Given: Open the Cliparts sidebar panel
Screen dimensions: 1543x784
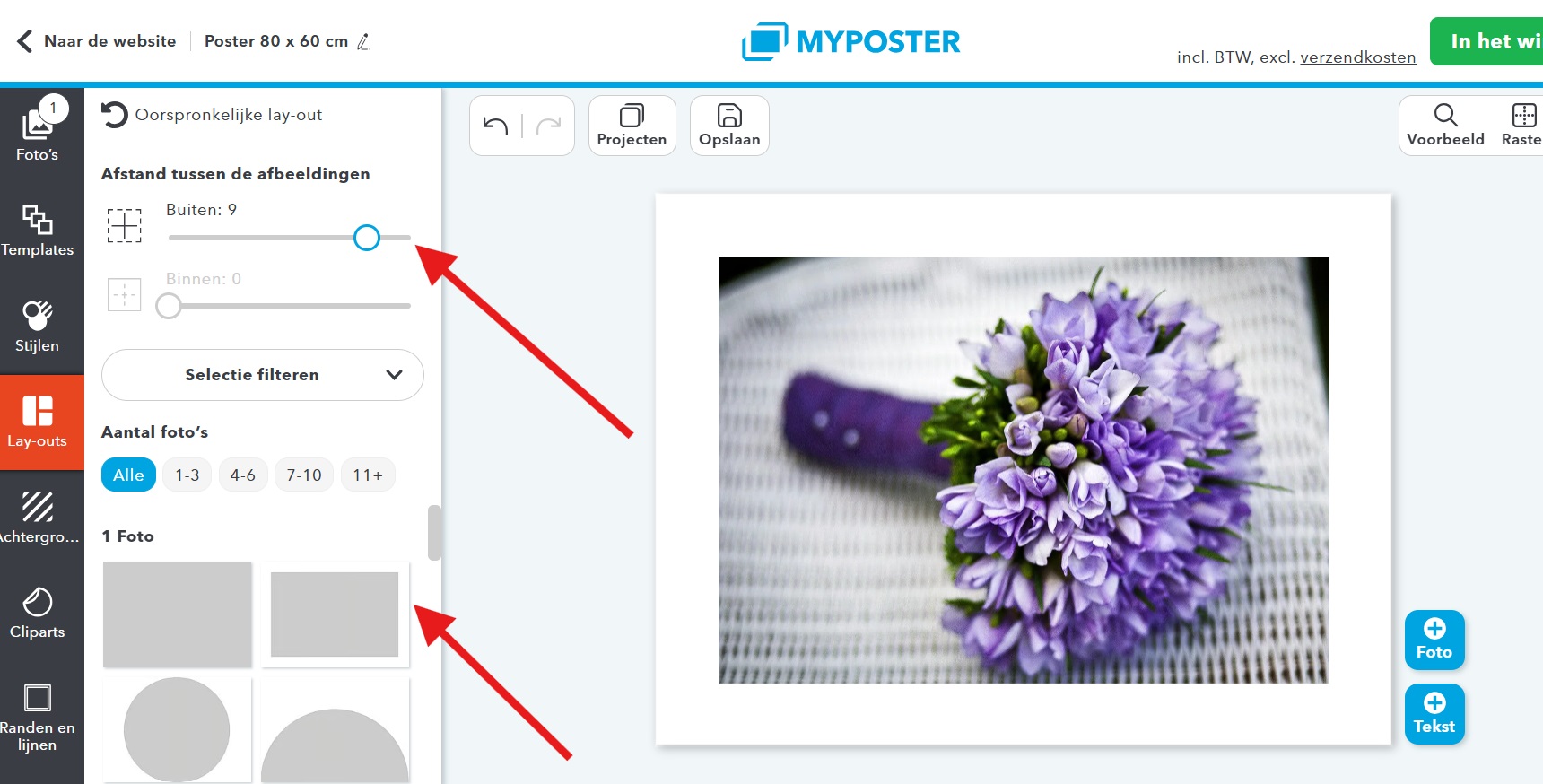Looking at the screenshot, I should [x=37, y=614].
